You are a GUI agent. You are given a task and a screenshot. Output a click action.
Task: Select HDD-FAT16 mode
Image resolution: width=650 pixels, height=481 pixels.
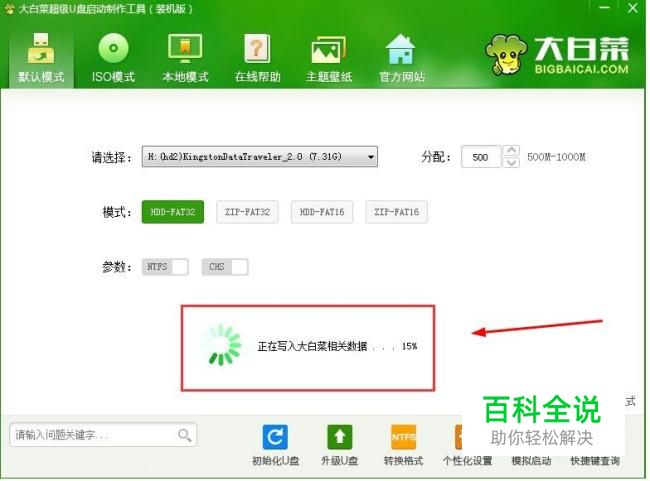[322, 212]
